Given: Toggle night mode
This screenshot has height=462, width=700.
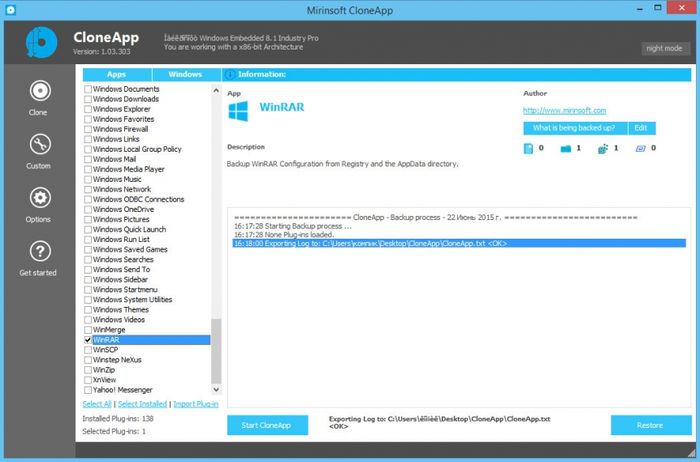Looking at the screenshot, I should tap(666, 48).
